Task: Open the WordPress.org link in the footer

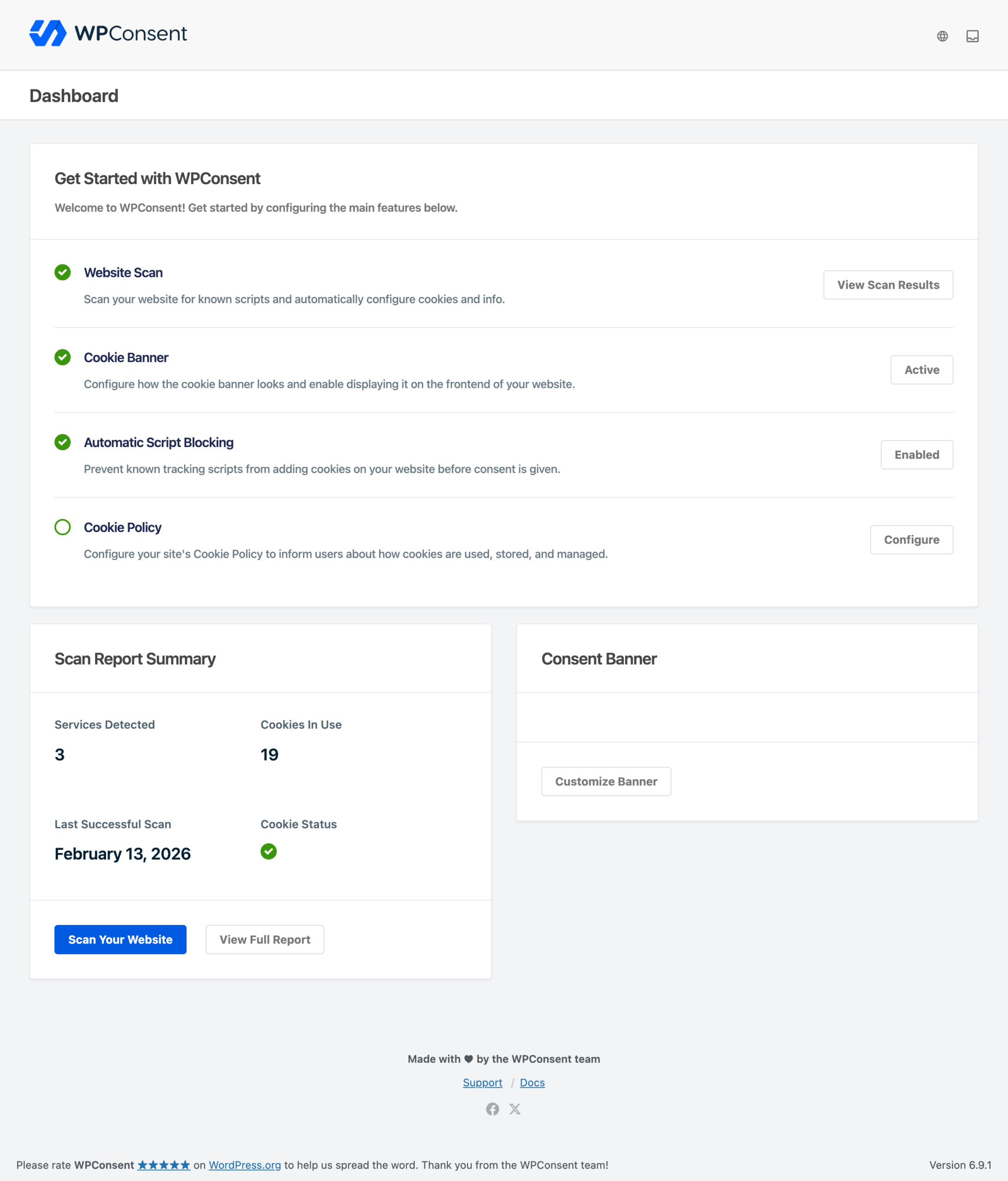Action: (245, 1165)
